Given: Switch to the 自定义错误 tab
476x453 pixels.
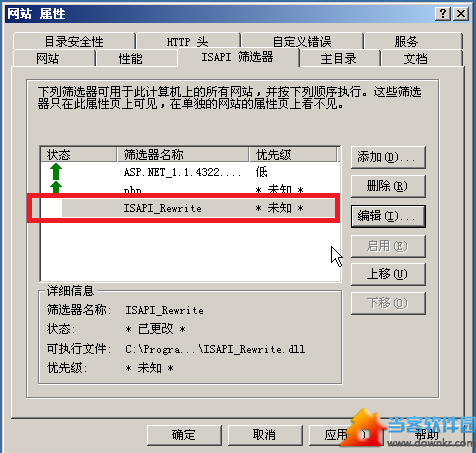Looking at the screenshot, I should coord(302,42).
